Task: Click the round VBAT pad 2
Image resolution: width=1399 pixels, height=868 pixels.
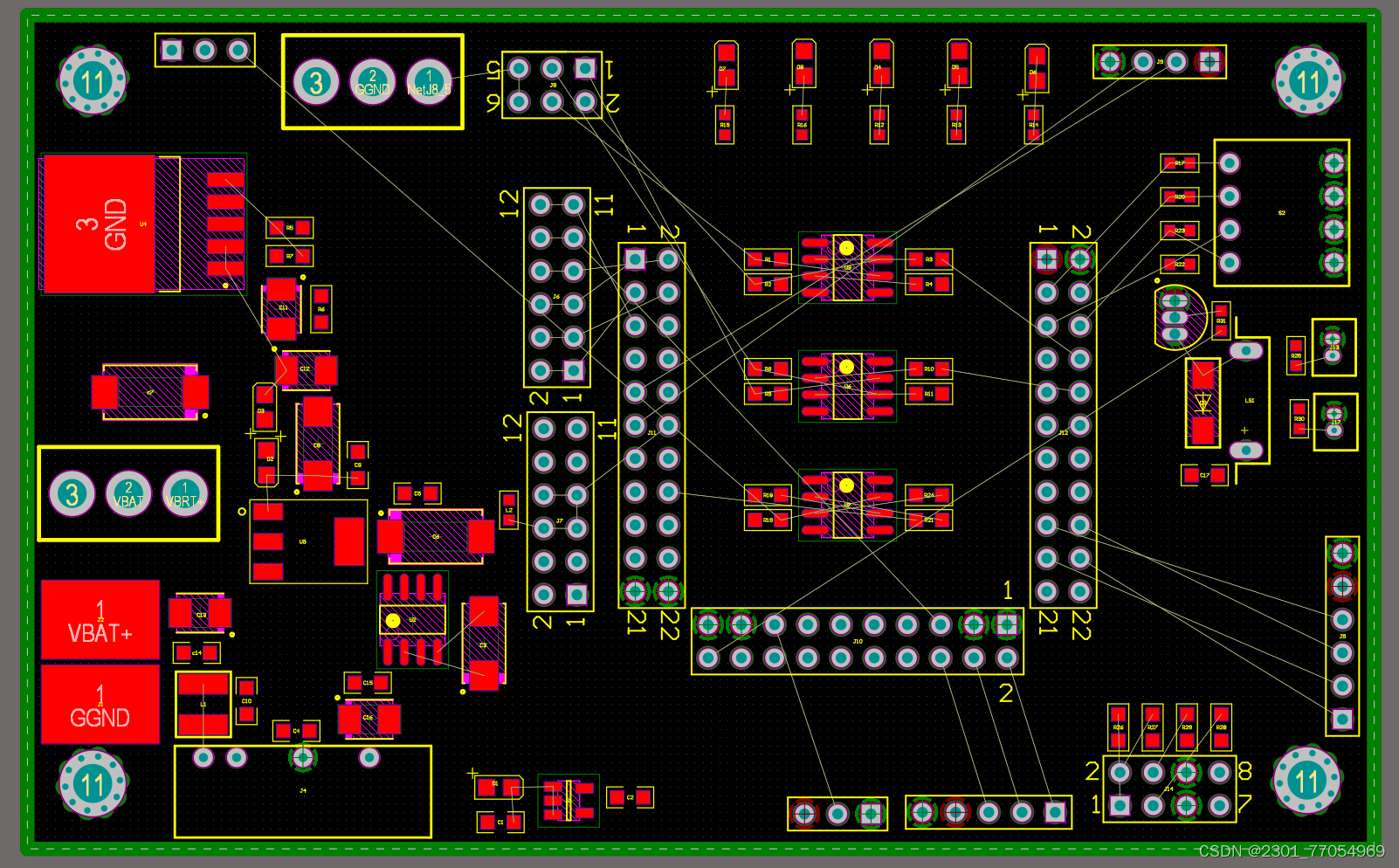Action: (x=128, y=494)
